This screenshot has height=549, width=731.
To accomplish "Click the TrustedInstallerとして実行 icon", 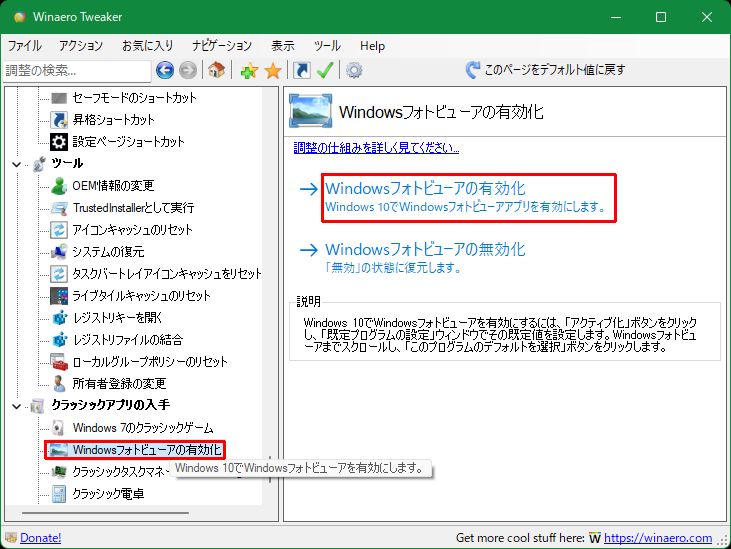I will tap(59, 207).
